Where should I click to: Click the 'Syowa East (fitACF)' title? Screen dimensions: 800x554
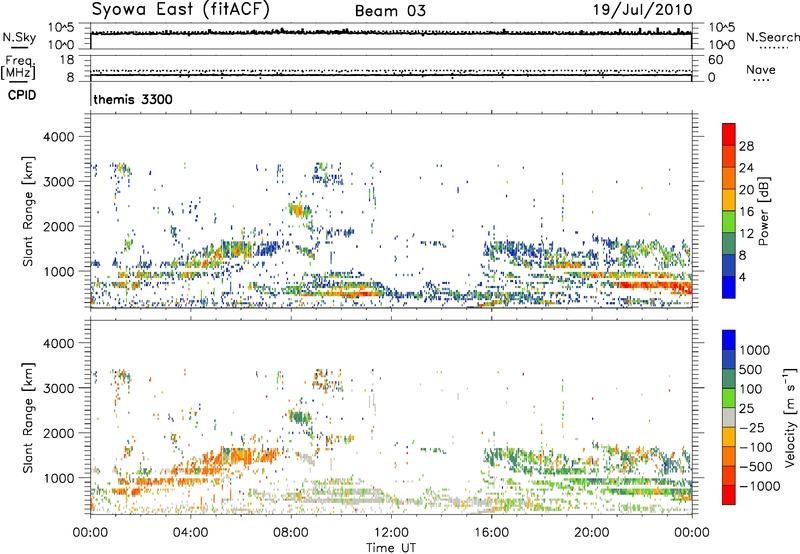pos(180,9)
